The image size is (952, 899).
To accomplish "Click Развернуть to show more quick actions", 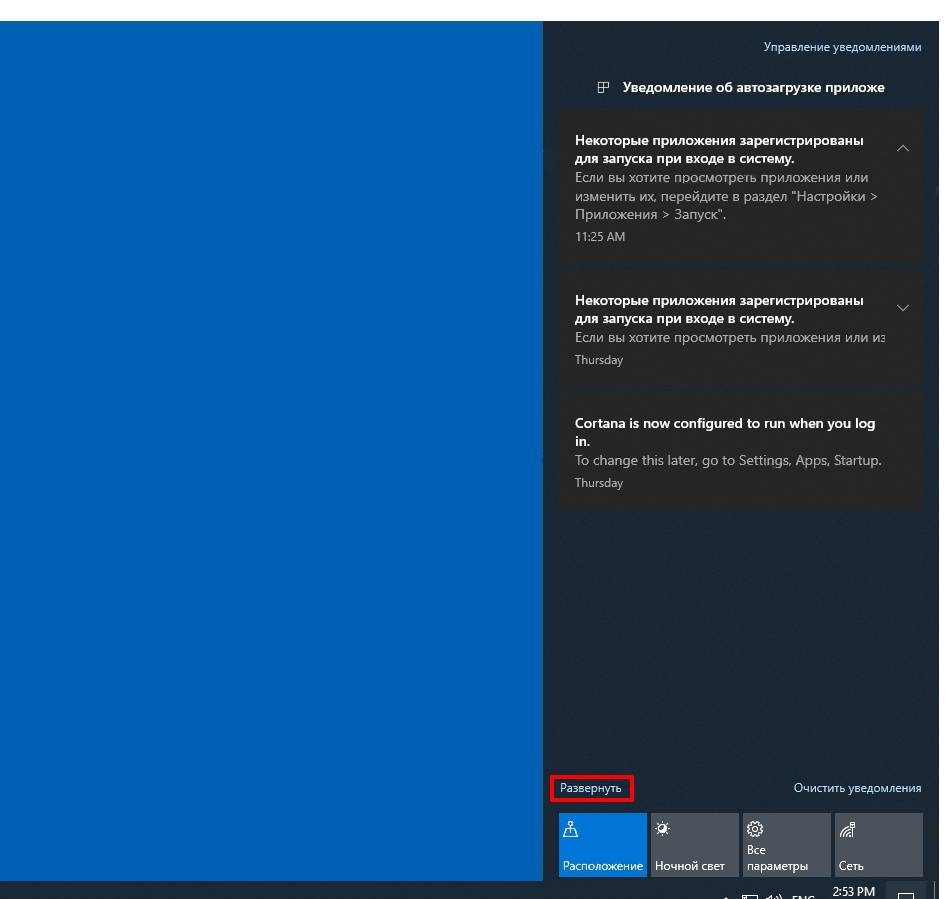I will click(x=591, y=788).
